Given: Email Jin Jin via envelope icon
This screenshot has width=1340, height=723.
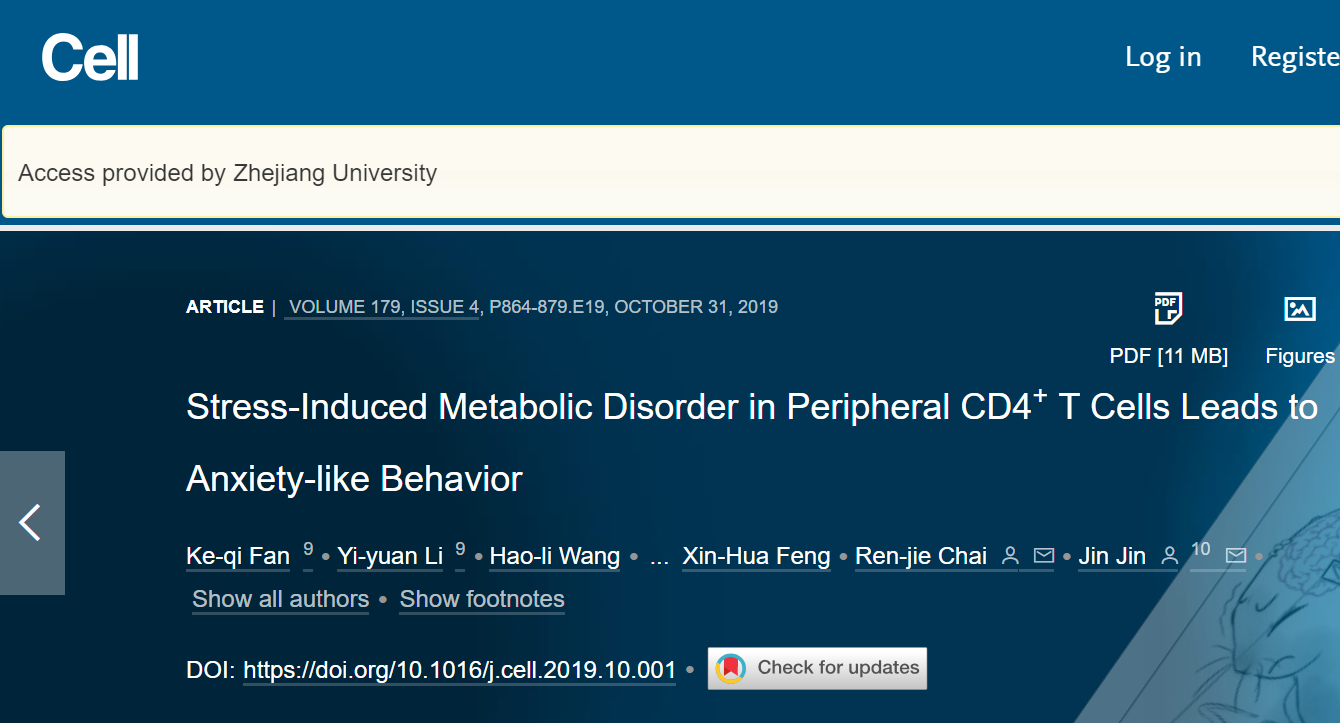Looking at the screenshot, I should coord(1236,556).
